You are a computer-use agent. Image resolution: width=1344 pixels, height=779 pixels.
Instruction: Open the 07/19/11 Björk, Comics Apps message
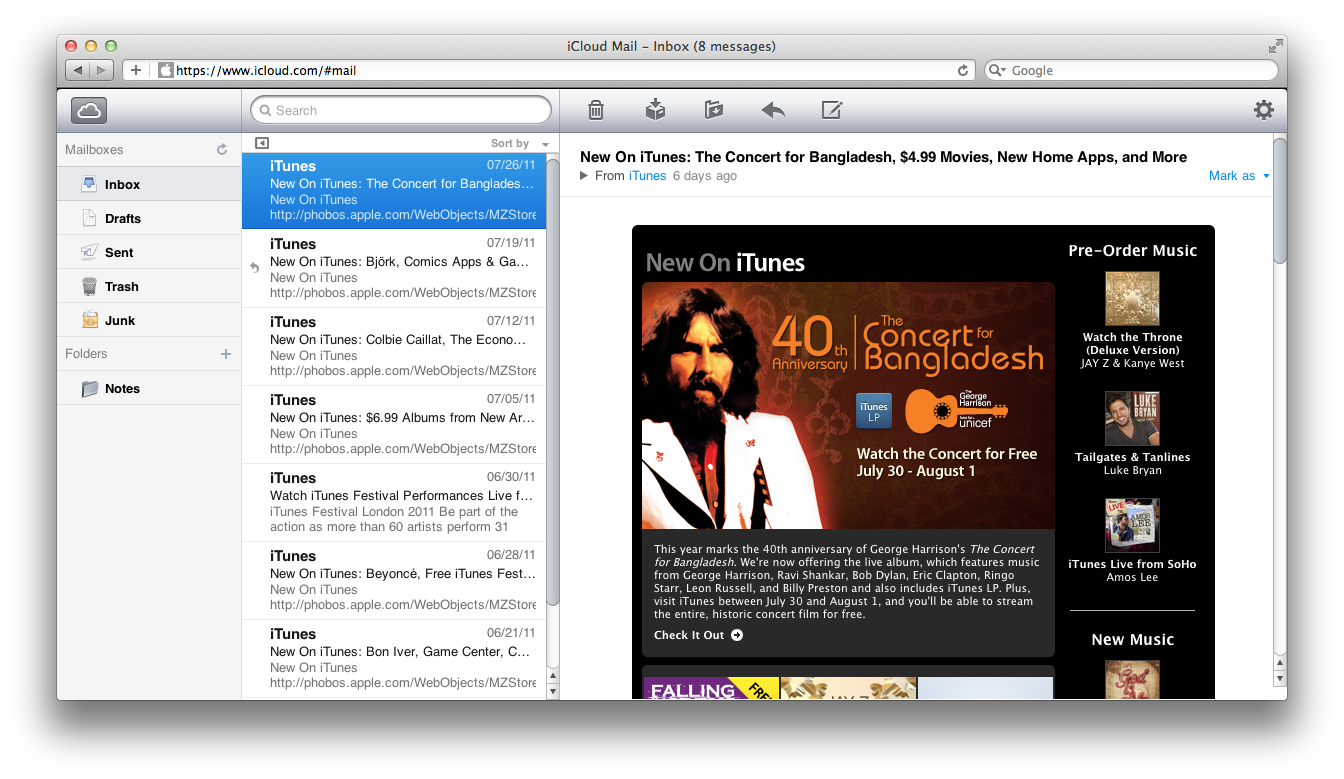pyautogui.click(x=394, y=269)
